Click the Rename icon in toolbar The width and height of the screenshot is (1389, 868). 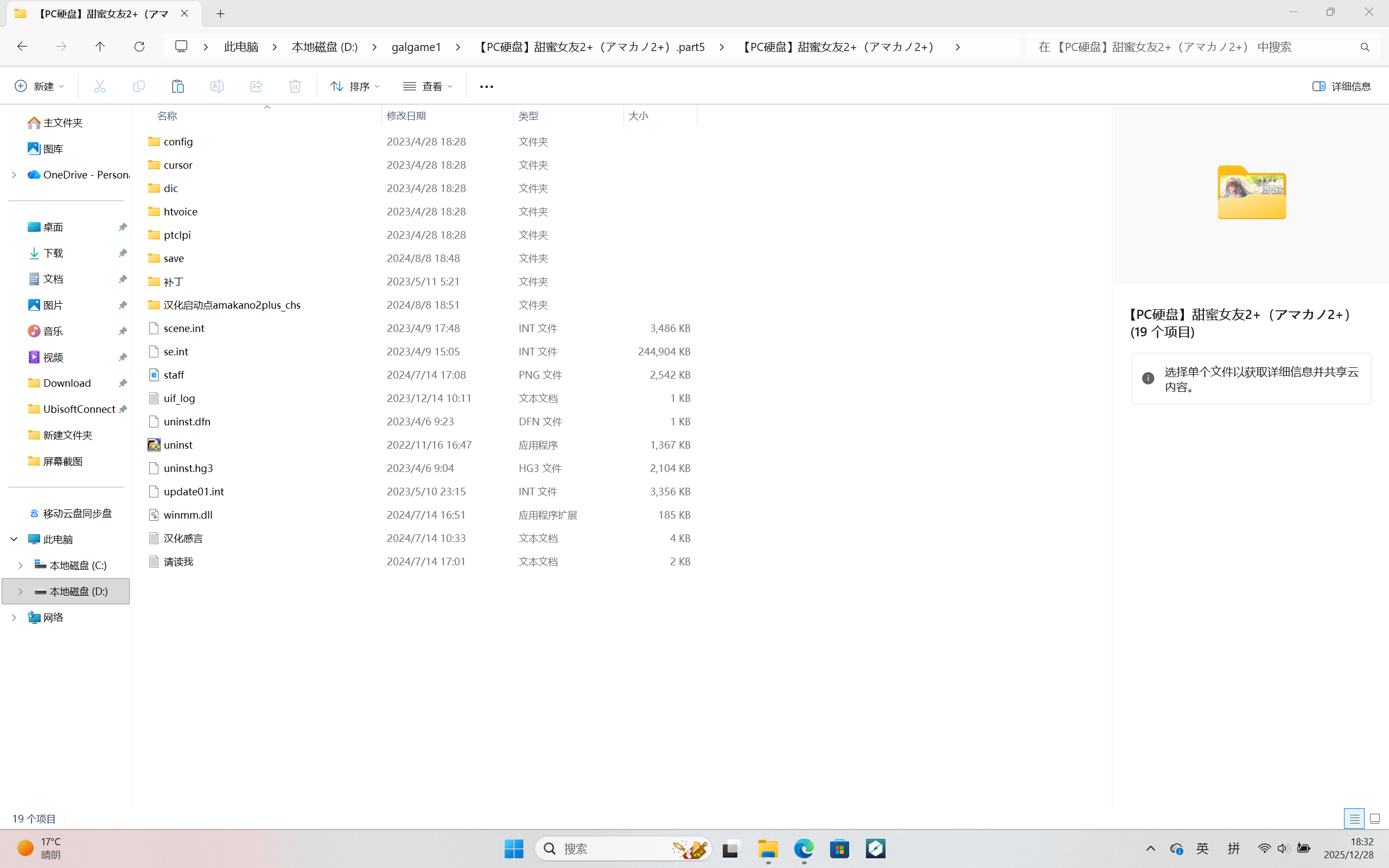pyautogui.click(x=216, y=86)
